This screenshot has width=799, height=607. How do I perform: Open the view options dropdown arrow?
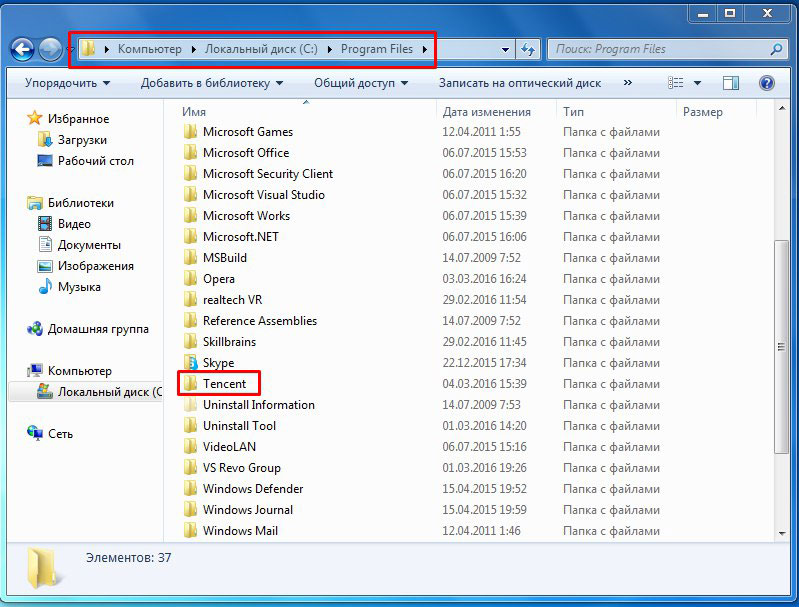[697, 83]
